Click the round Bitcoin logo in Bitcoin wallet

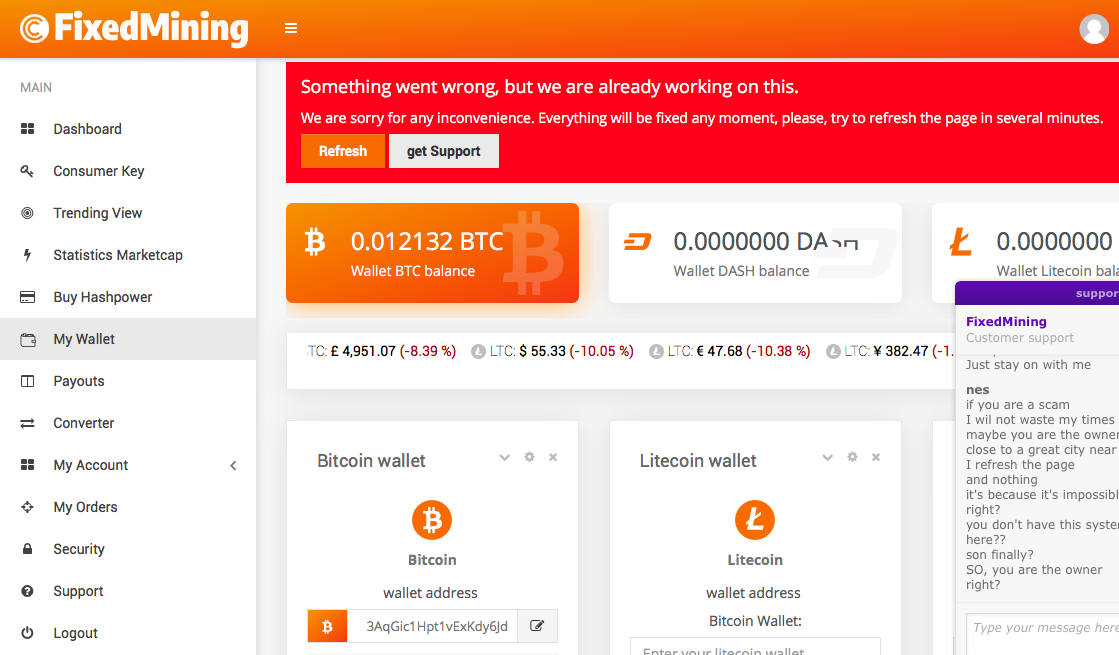tap(432, 520)
